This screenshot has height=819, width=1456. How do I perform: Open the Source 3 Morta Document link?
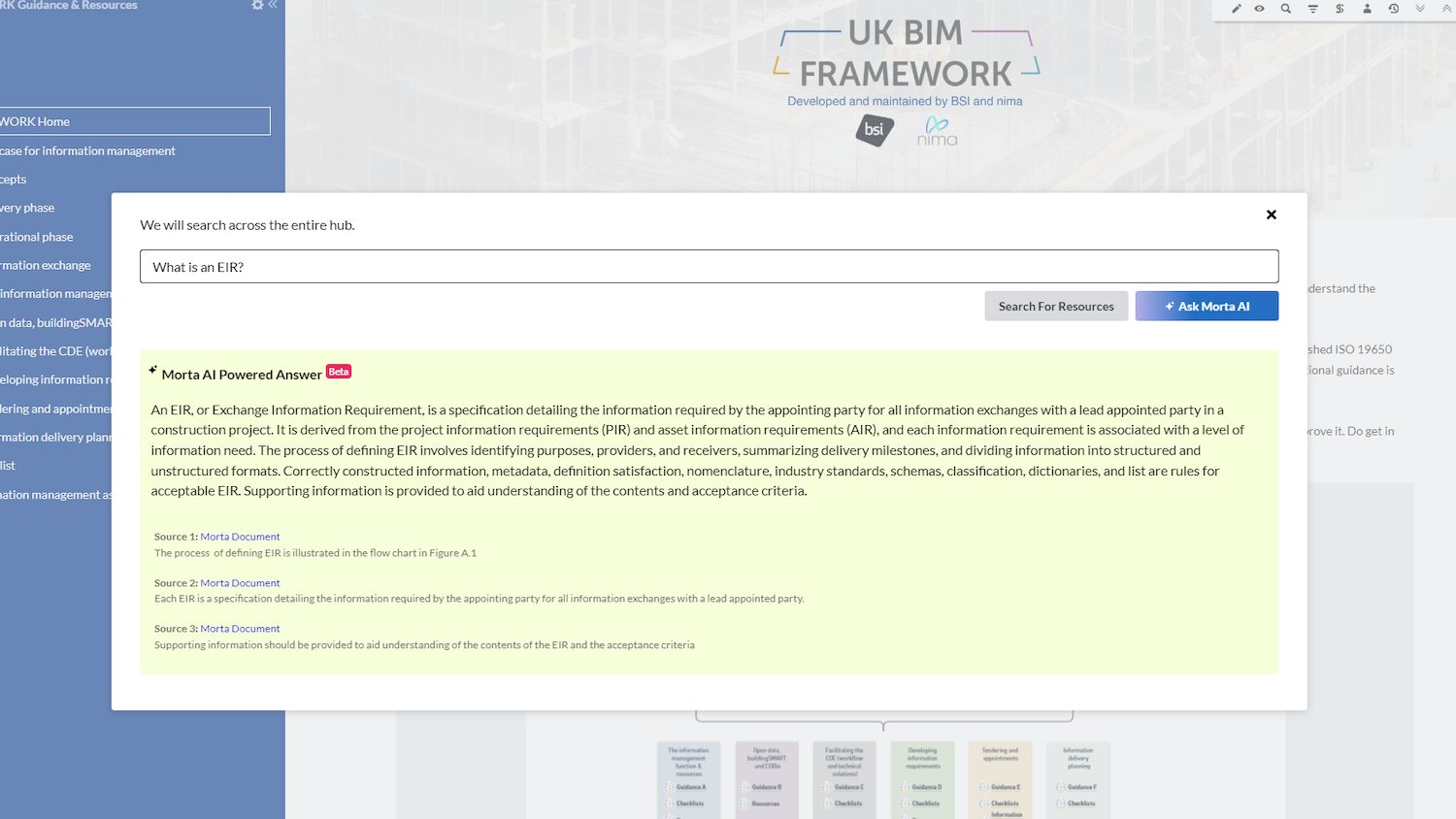point(240,628)
